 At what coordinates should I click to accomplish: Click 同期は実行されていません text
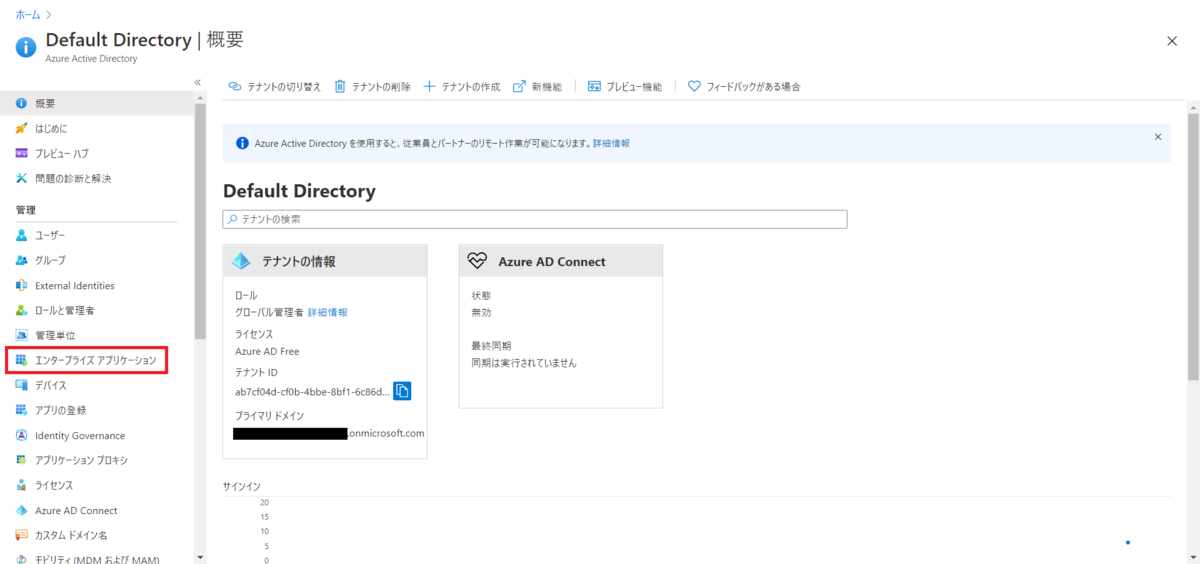tap(524, 363)
